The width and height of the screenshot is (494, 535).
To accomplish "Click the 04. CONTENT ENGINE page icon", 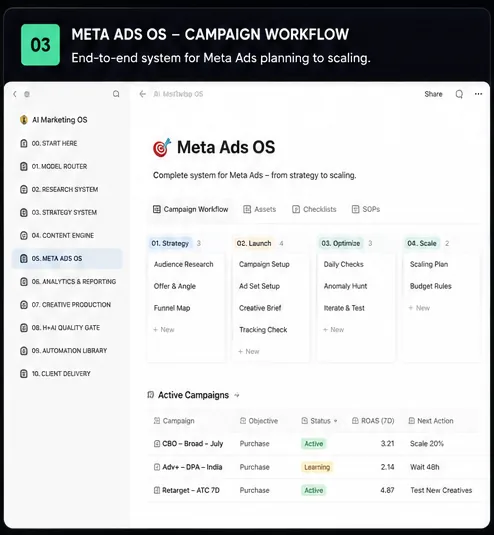I will [24, 235].
